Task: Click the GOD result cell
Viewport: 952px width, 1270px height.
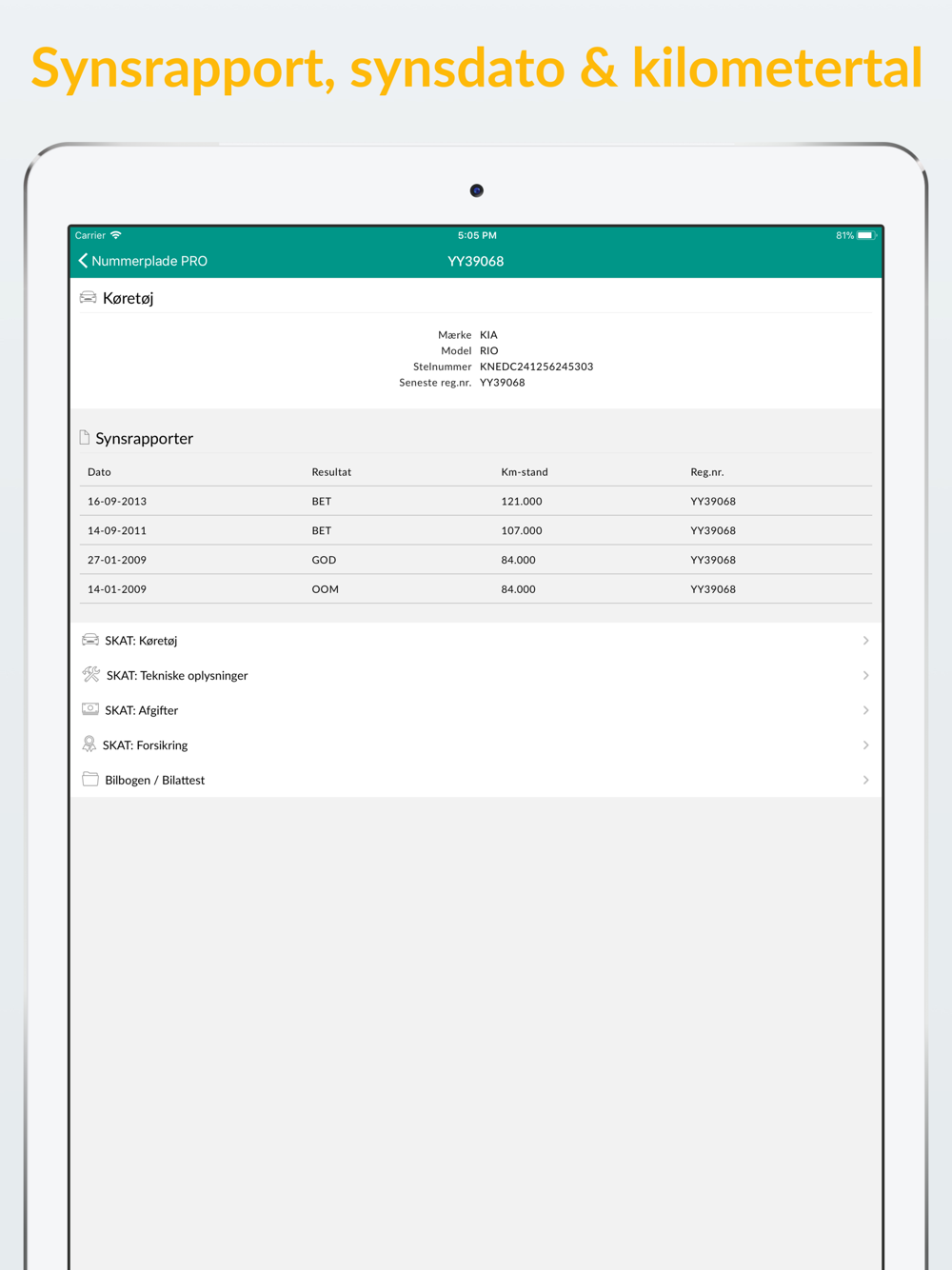Action: [324, 560]
